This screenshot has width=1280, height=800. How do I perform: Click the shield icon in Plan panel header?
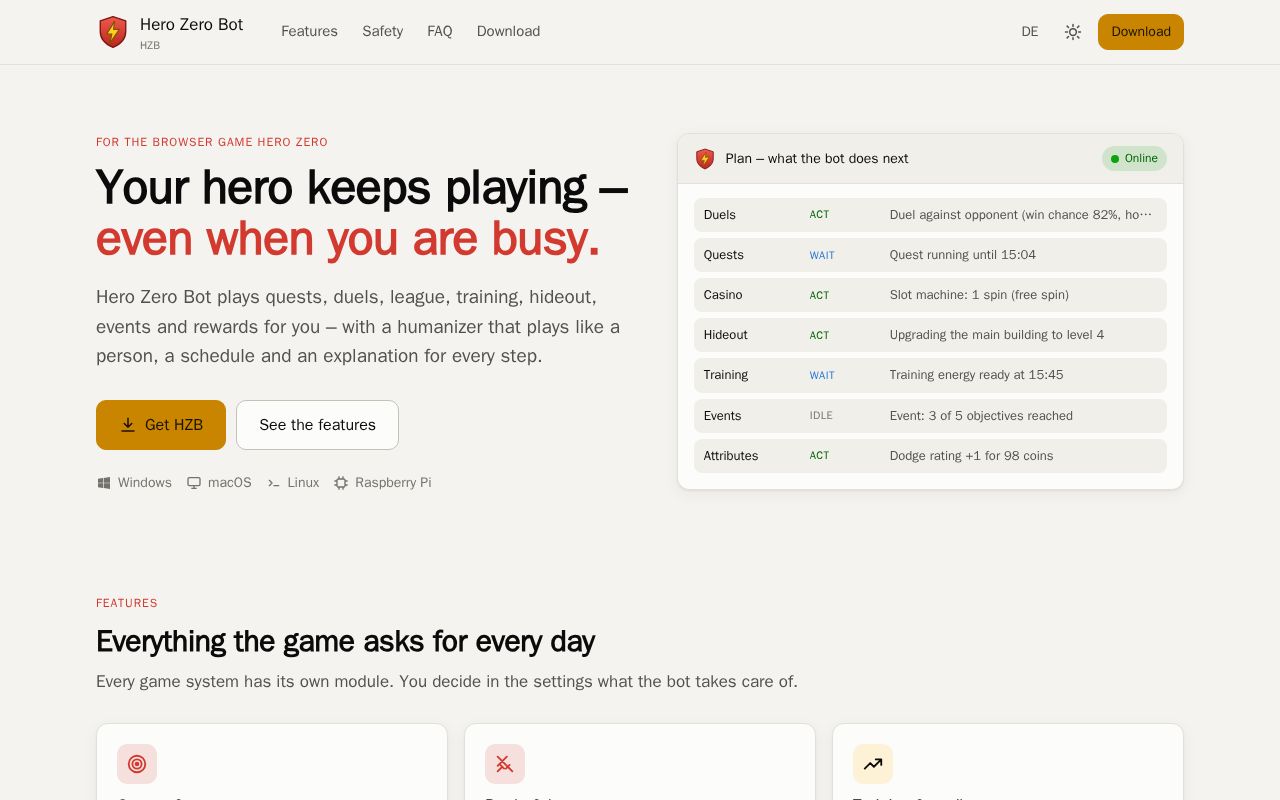tap(705, 159)
